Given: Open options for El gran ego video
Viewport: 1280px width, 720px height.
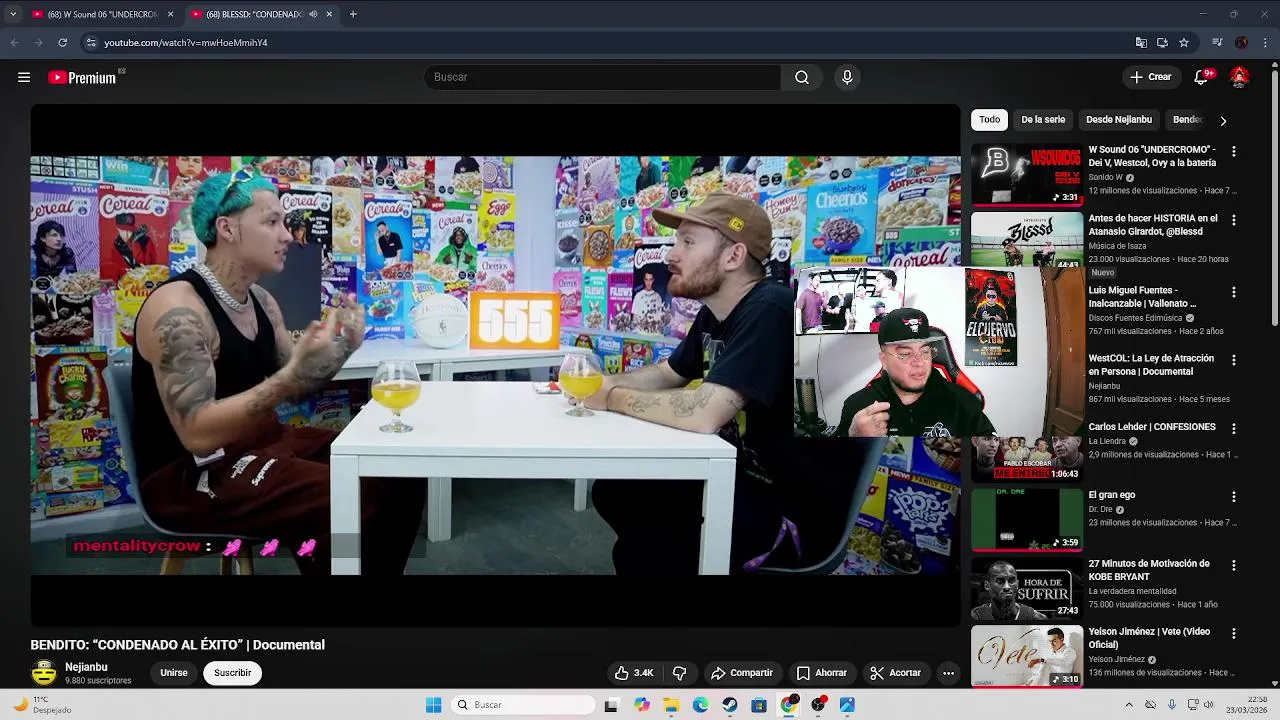Looking at the screenshot, I should [x=1233, y=497].
